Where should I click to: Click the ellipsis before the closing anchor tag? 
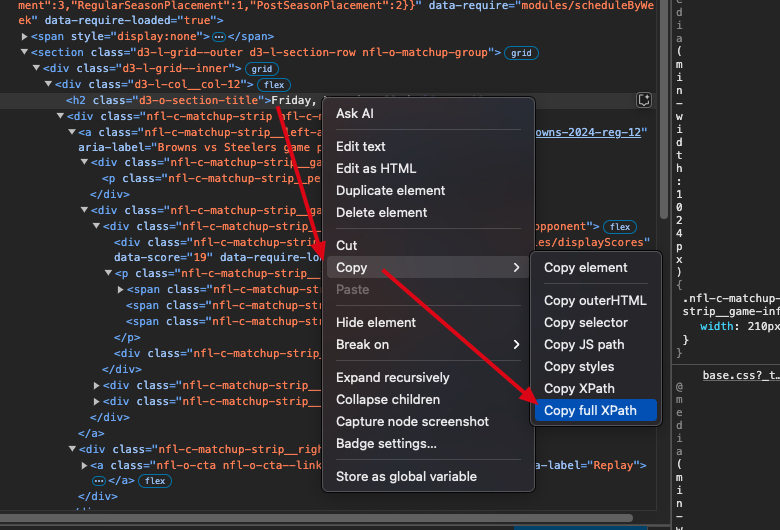(99, 481)
